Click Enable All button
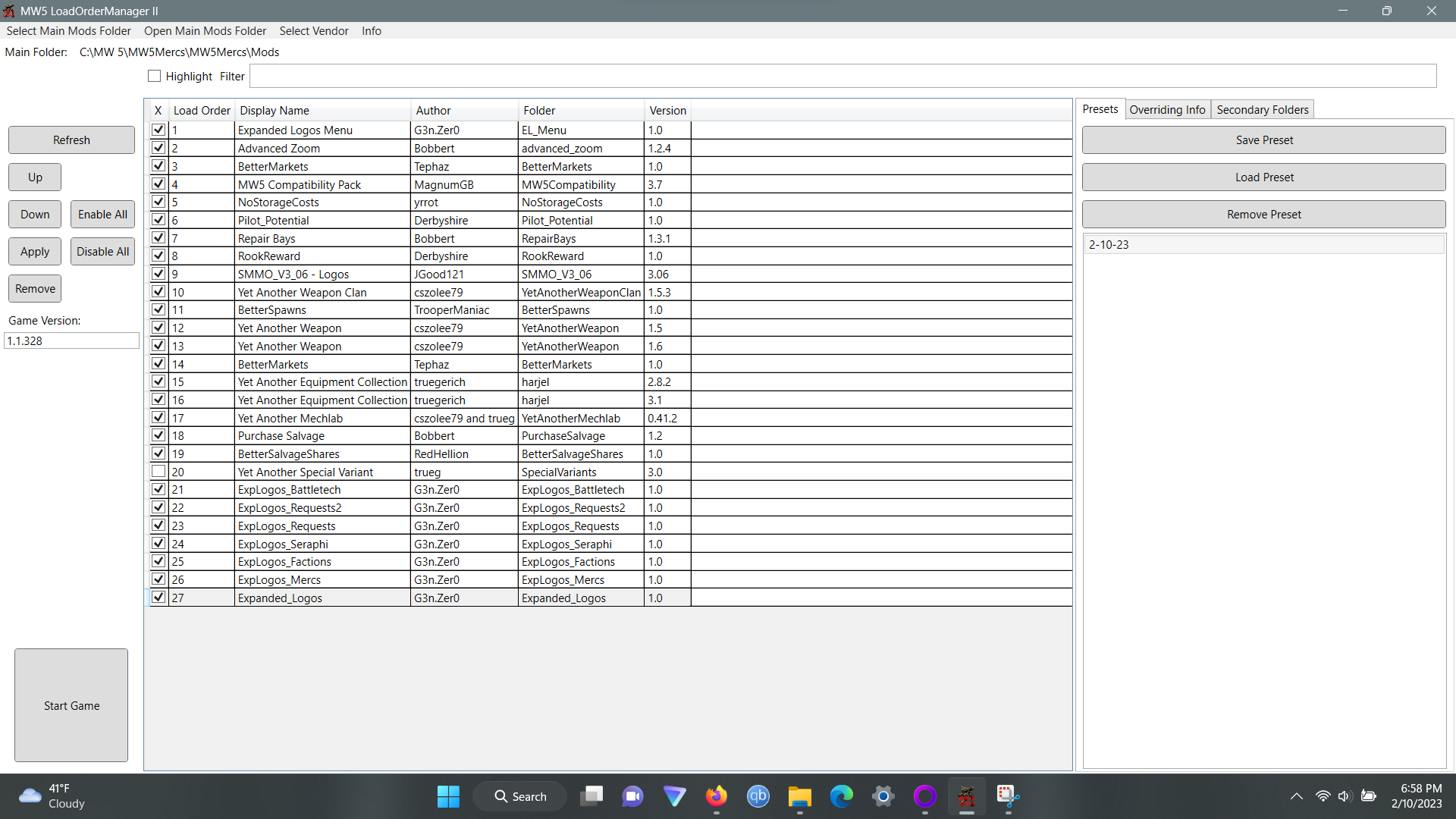The image size is (1456, 819). click(x=102, y=215)
